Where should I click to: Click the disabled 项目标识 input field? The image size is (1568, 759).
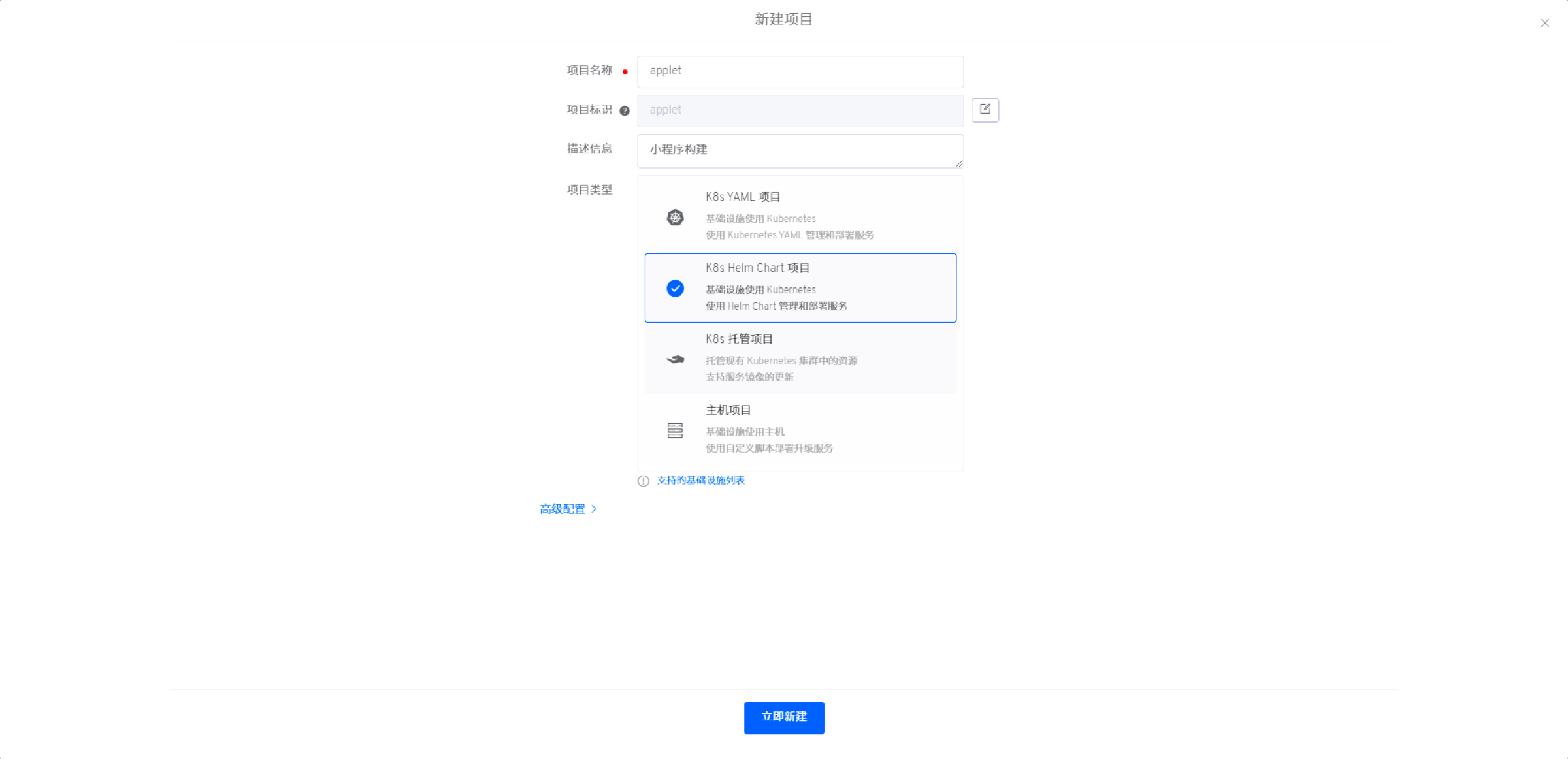point(800,110)
